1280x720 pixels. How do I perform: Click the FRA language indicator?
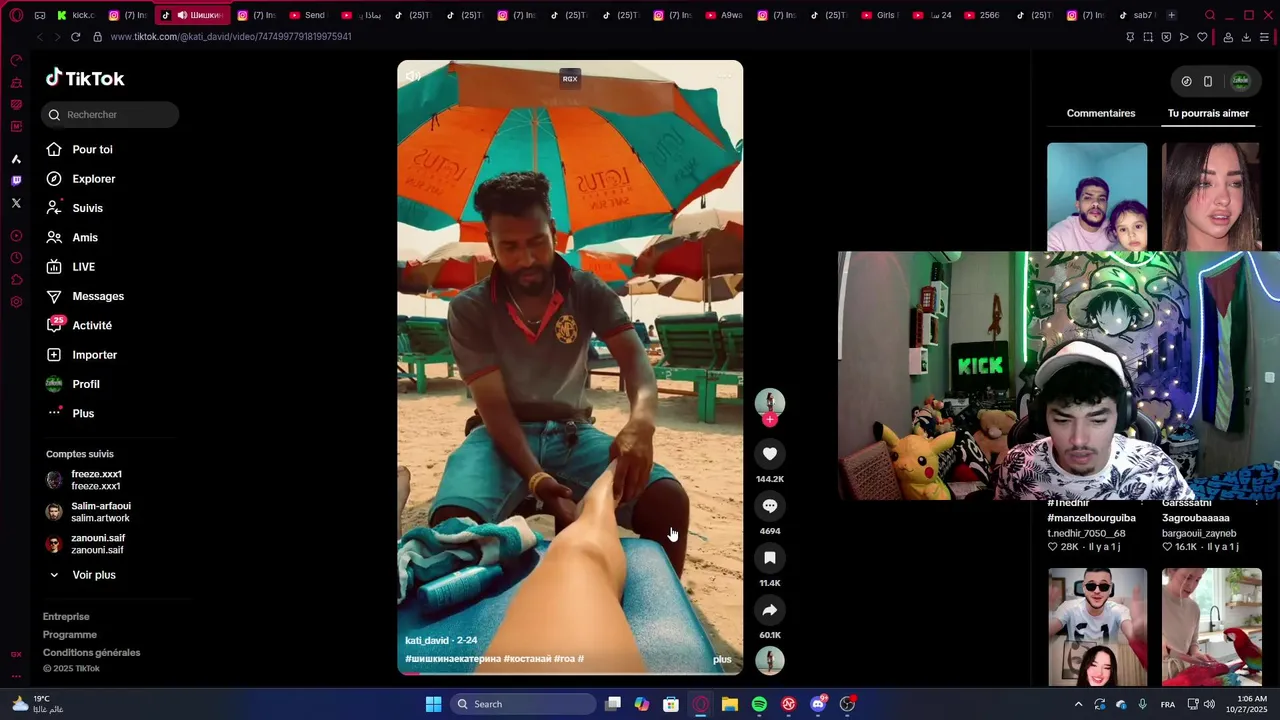click(1167, 704)
